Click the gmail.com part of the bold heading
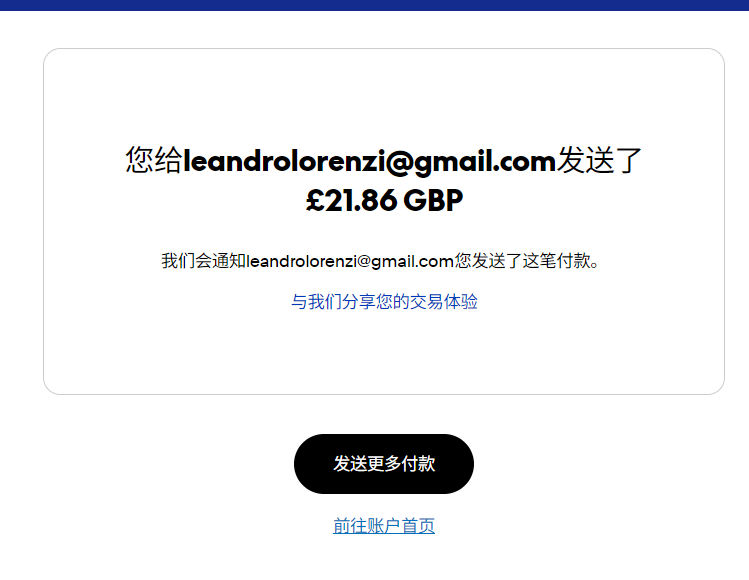The height and width of the screenshot is (580, 749). click(x=485, y=162)
